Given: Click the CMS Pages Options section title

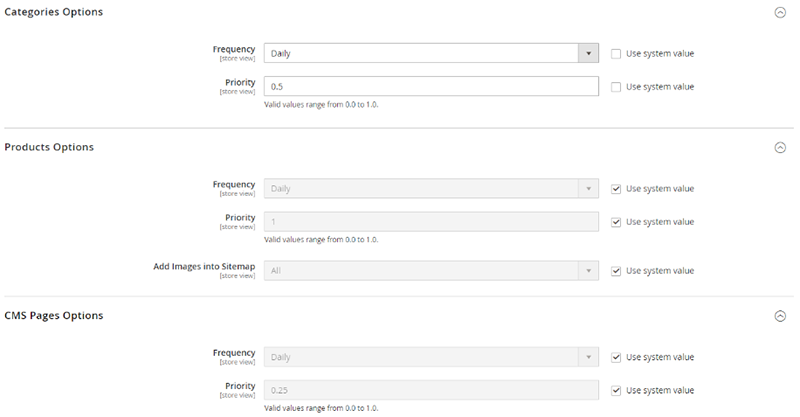Looking at the screenshot, I should click(x=54, y=316).
